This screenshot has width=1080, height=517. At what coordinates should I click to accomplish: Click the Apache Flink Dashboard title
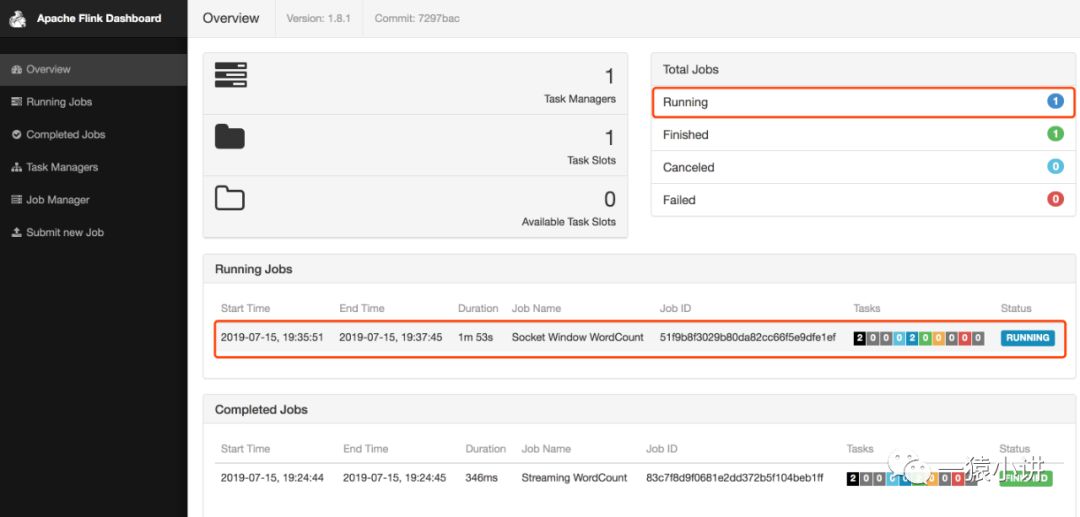point(99,19)
